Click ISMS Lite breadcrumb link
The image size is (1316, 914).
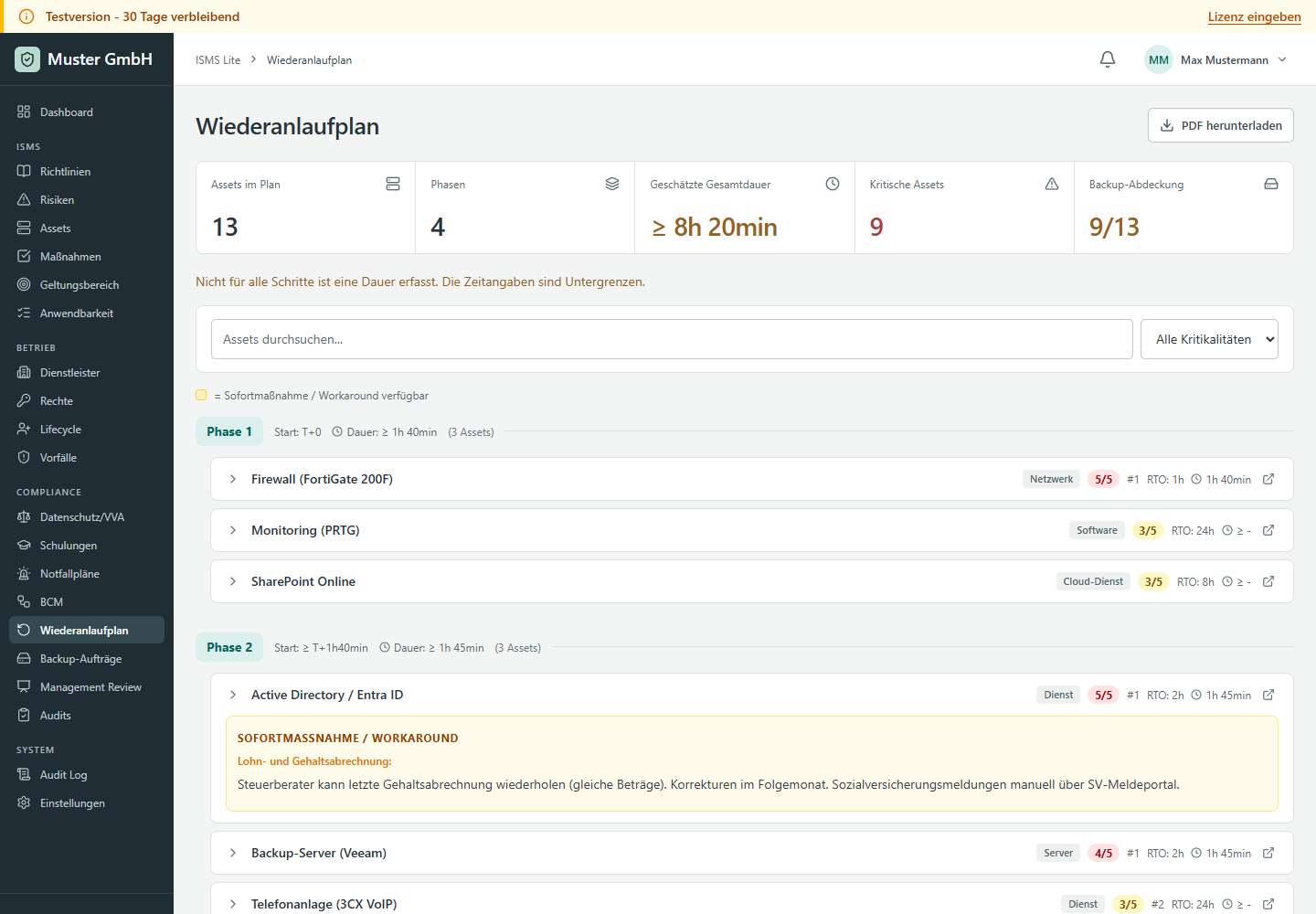218,59
